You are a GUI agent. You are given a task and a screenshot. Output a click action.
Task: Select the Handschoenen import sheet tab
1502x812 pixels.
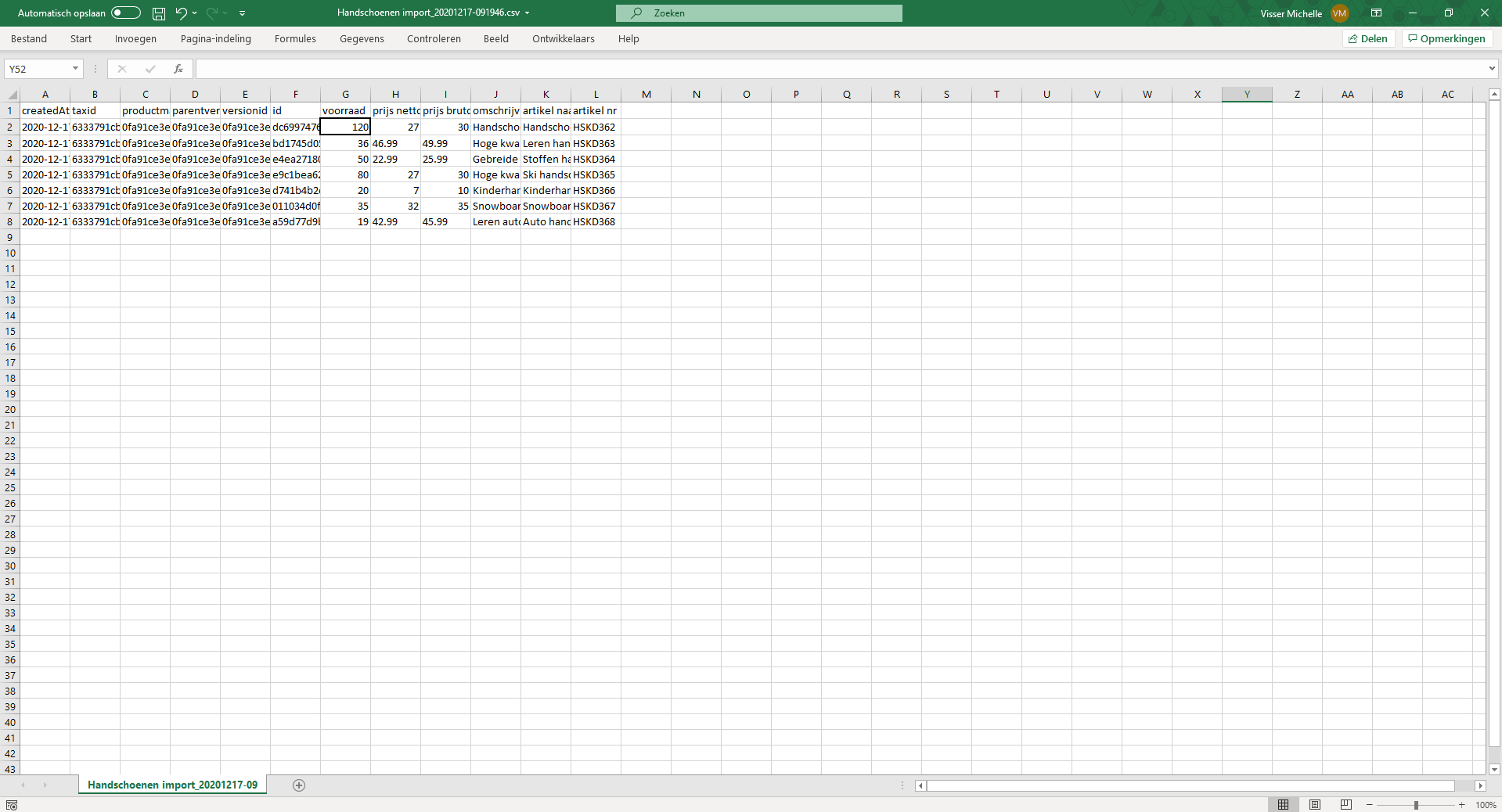pos(172,785)
